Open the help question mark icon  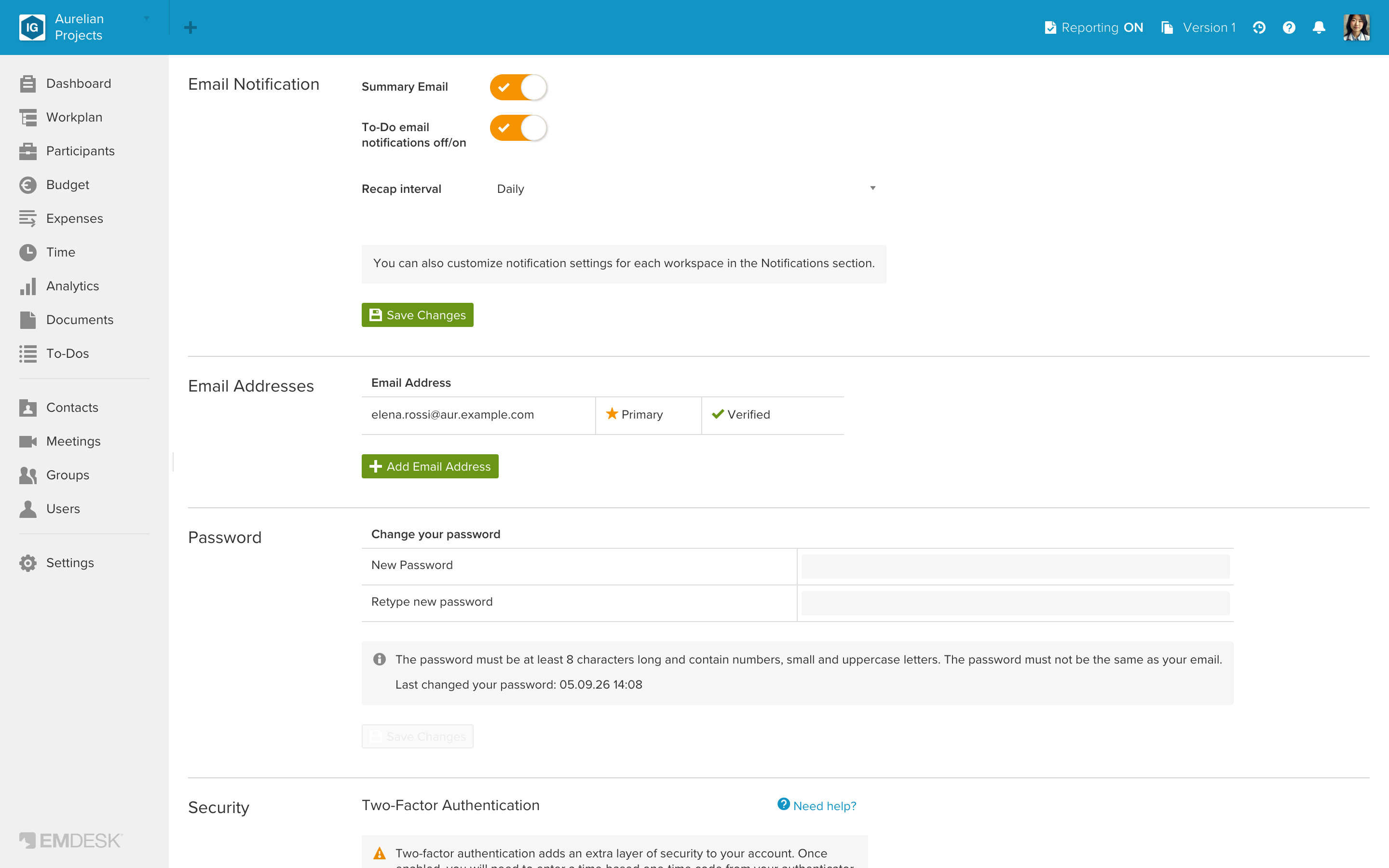click(1289, 27)
